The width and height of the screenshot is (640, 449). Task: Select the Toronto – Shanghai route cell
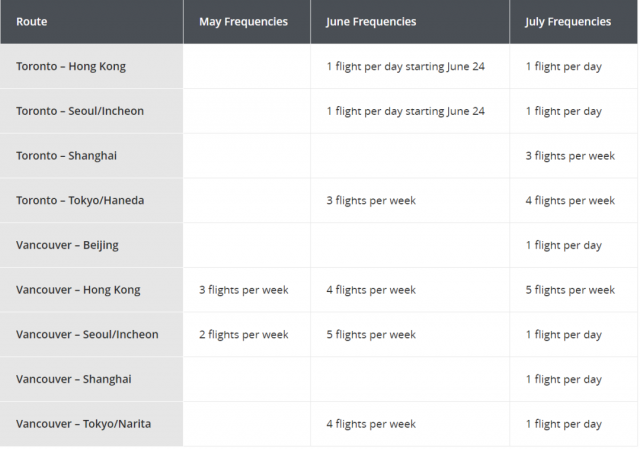91,156
